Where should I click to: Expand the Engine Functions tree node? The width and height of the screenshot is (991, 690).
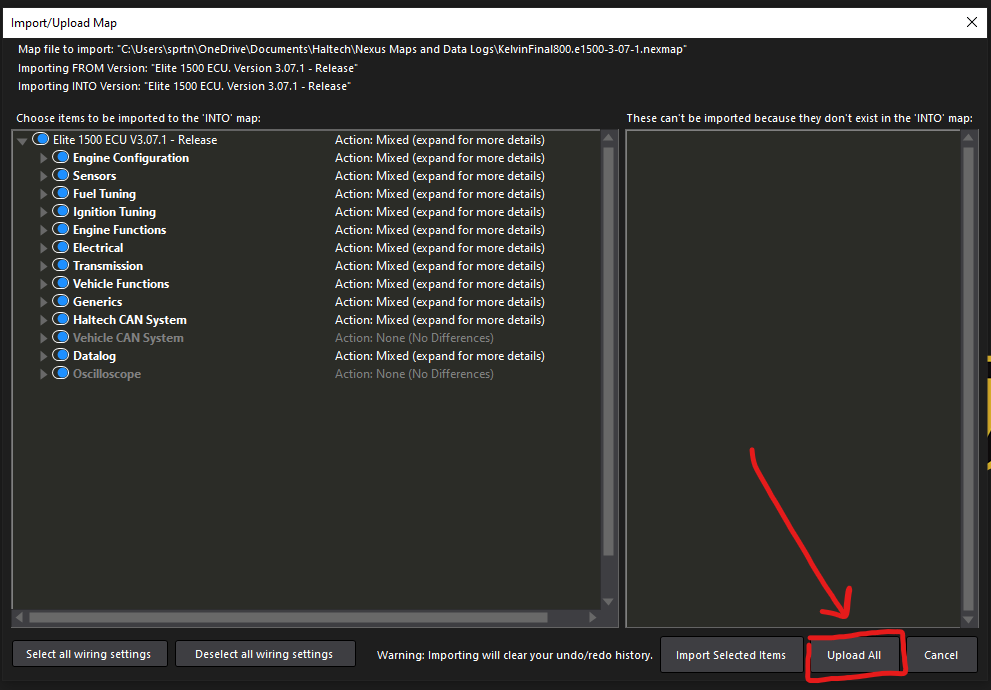coord(43,230)
